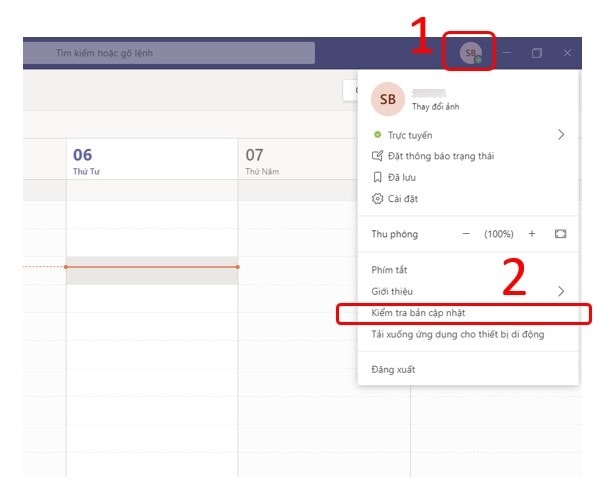The width and height of the screenshot is (607, 504).
Task: Open the SB profile avatar in title bar
Action: coord(471,53)
